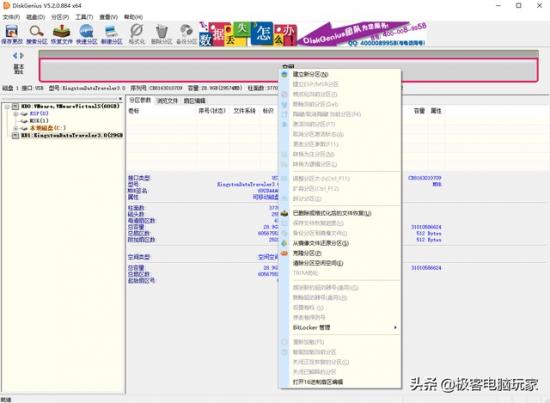Click the Backup Partition toolbar icon
Viewport: 550px width, 403px height.
click(186, 32)
